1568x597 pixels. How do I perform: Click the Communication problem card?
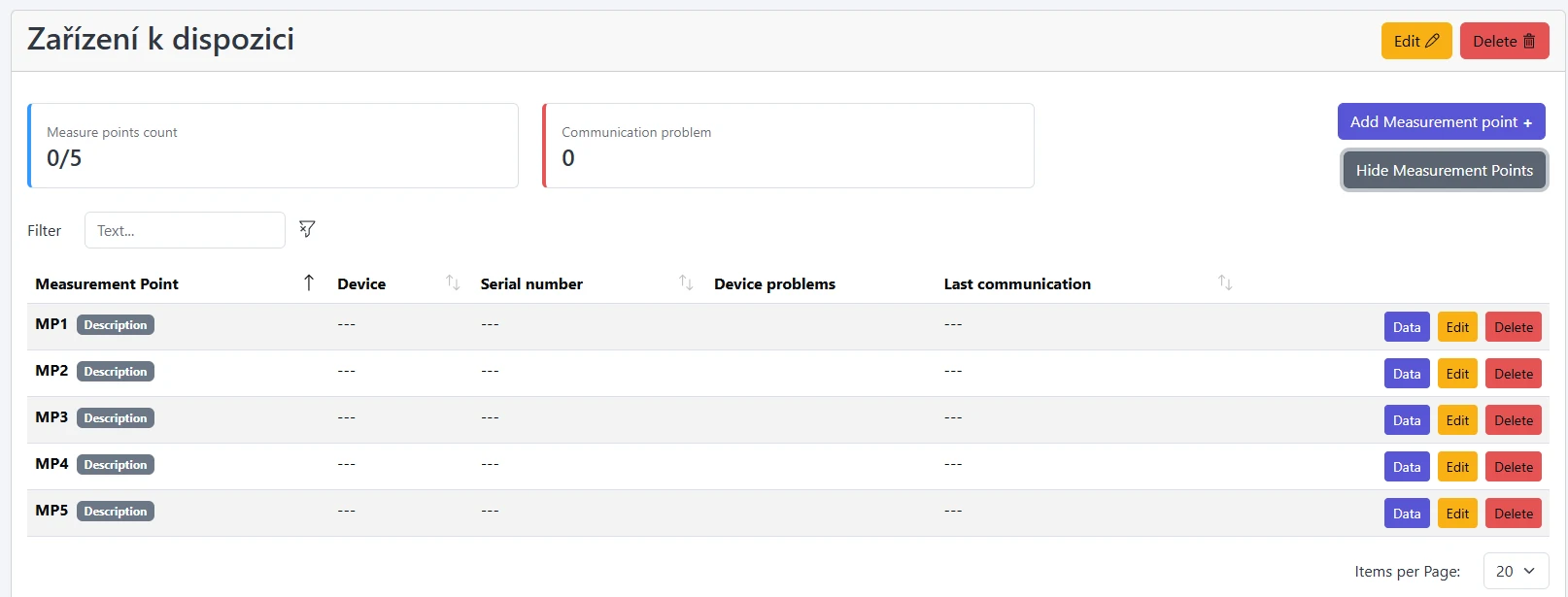(x=788, y=146)
